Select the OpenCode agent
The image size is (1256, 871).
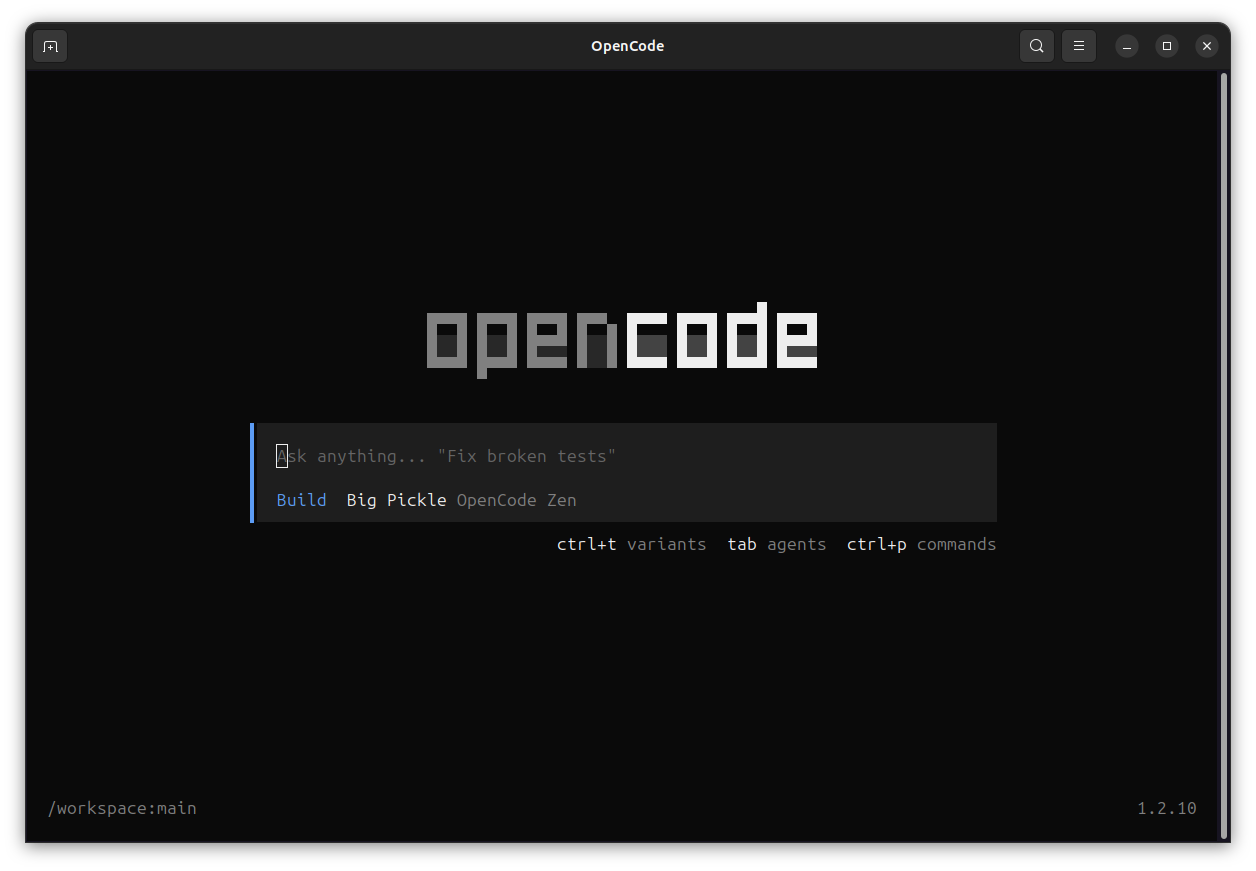click(x=496, y=500)
